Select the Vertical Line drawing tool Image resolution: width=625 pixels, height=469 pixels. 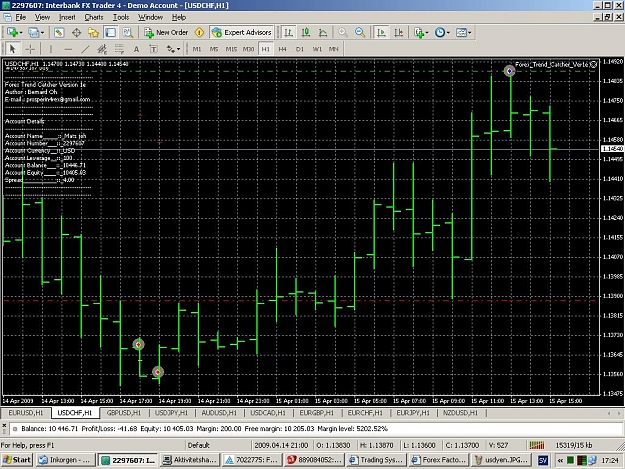click(x=51, y=49)
